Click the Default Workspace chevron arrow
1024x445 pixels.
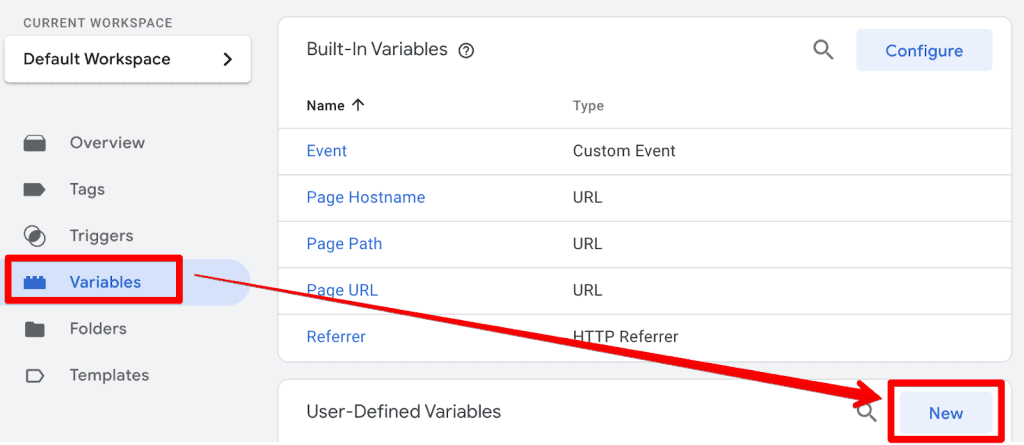pos(227,59)
